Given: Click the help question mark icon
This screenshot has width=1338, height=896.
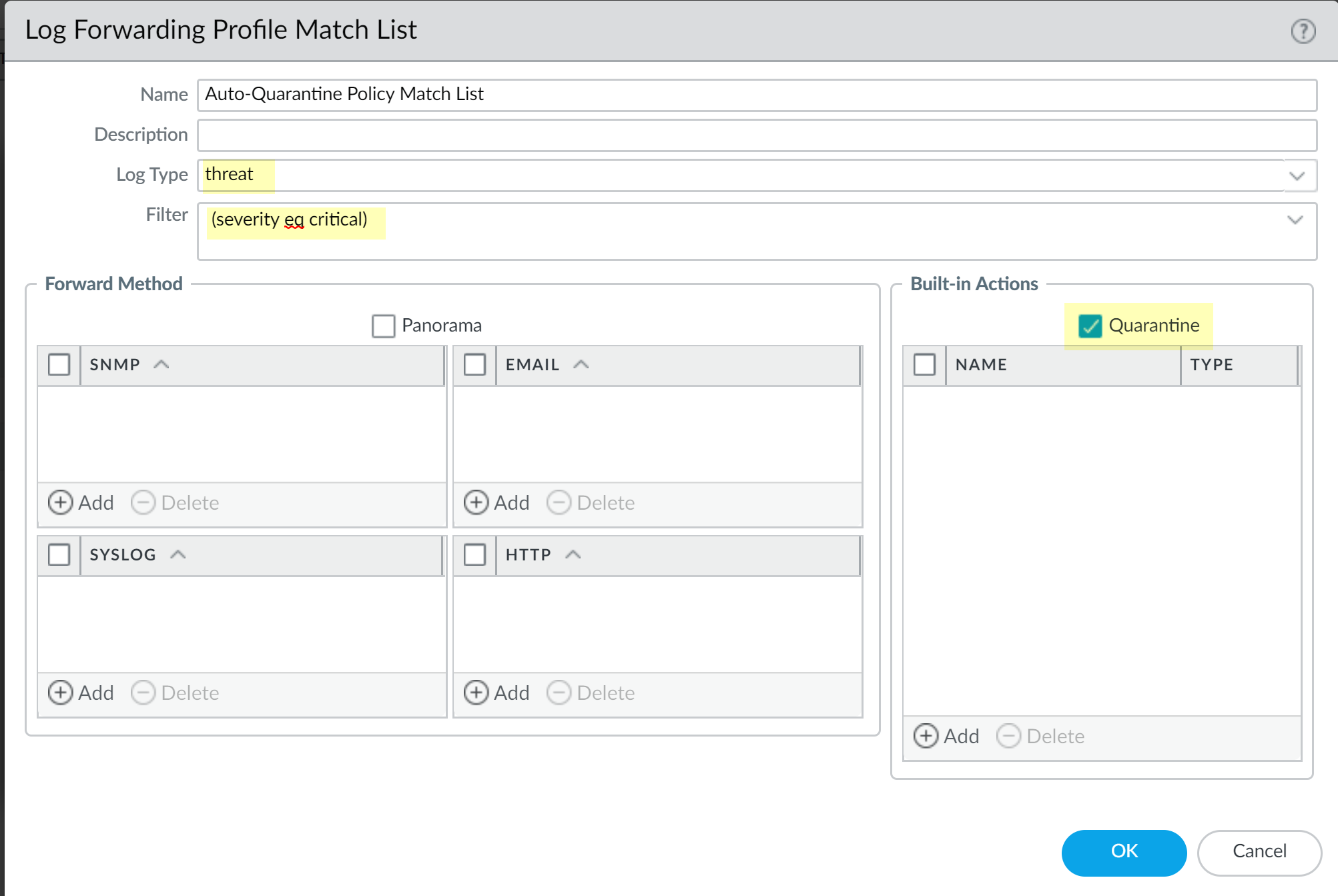Looking at the screenshot, I should [x=1303, y=31].
